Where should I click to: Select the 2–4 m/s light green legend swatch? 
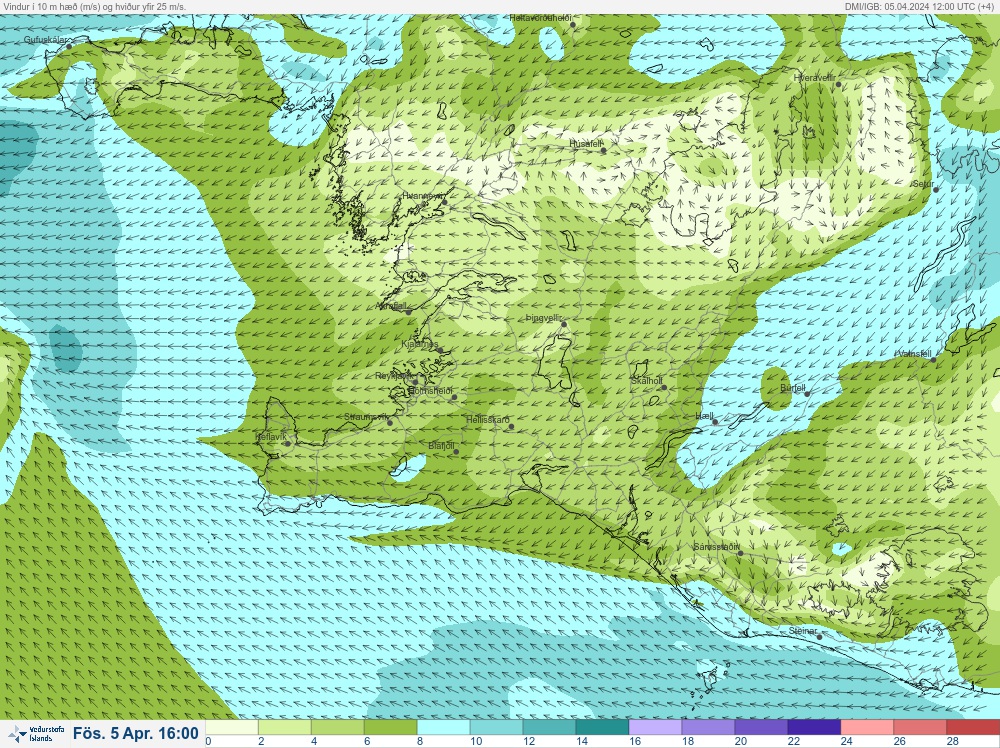point(285,728)
